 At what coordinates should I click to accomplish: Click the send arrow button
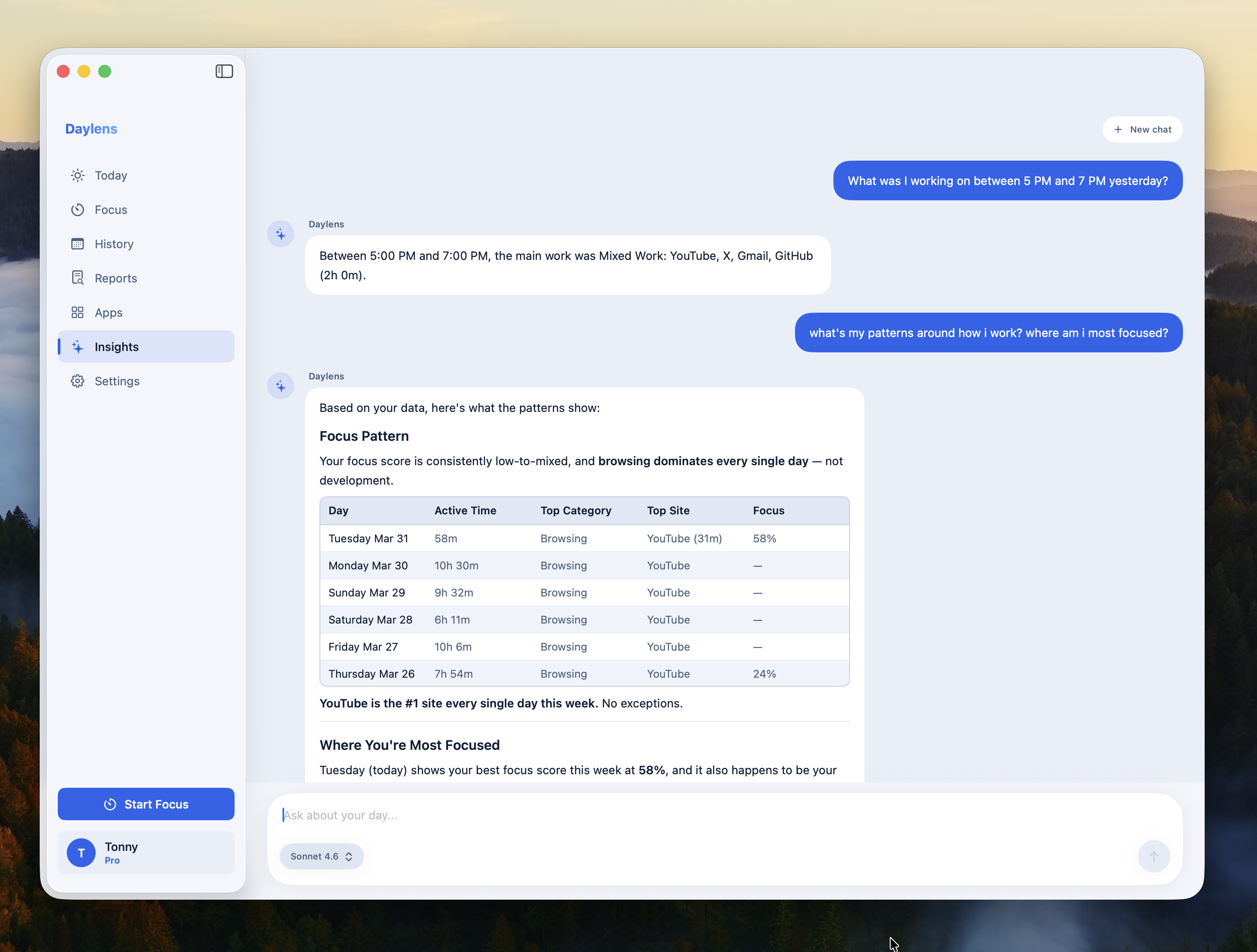coord(1153,856)
